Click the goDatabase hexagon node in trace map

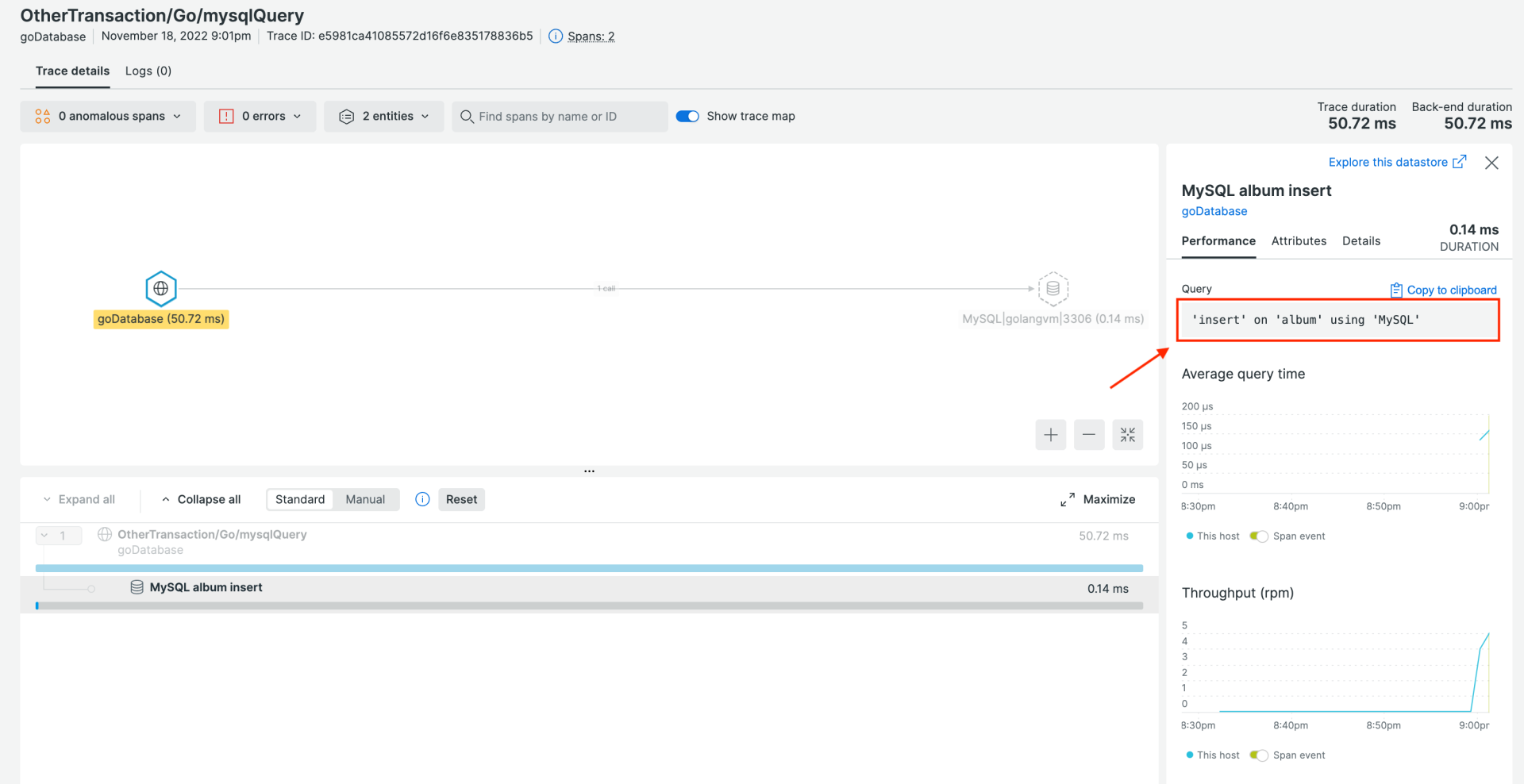pyautogui.click(x=160, y=288)
